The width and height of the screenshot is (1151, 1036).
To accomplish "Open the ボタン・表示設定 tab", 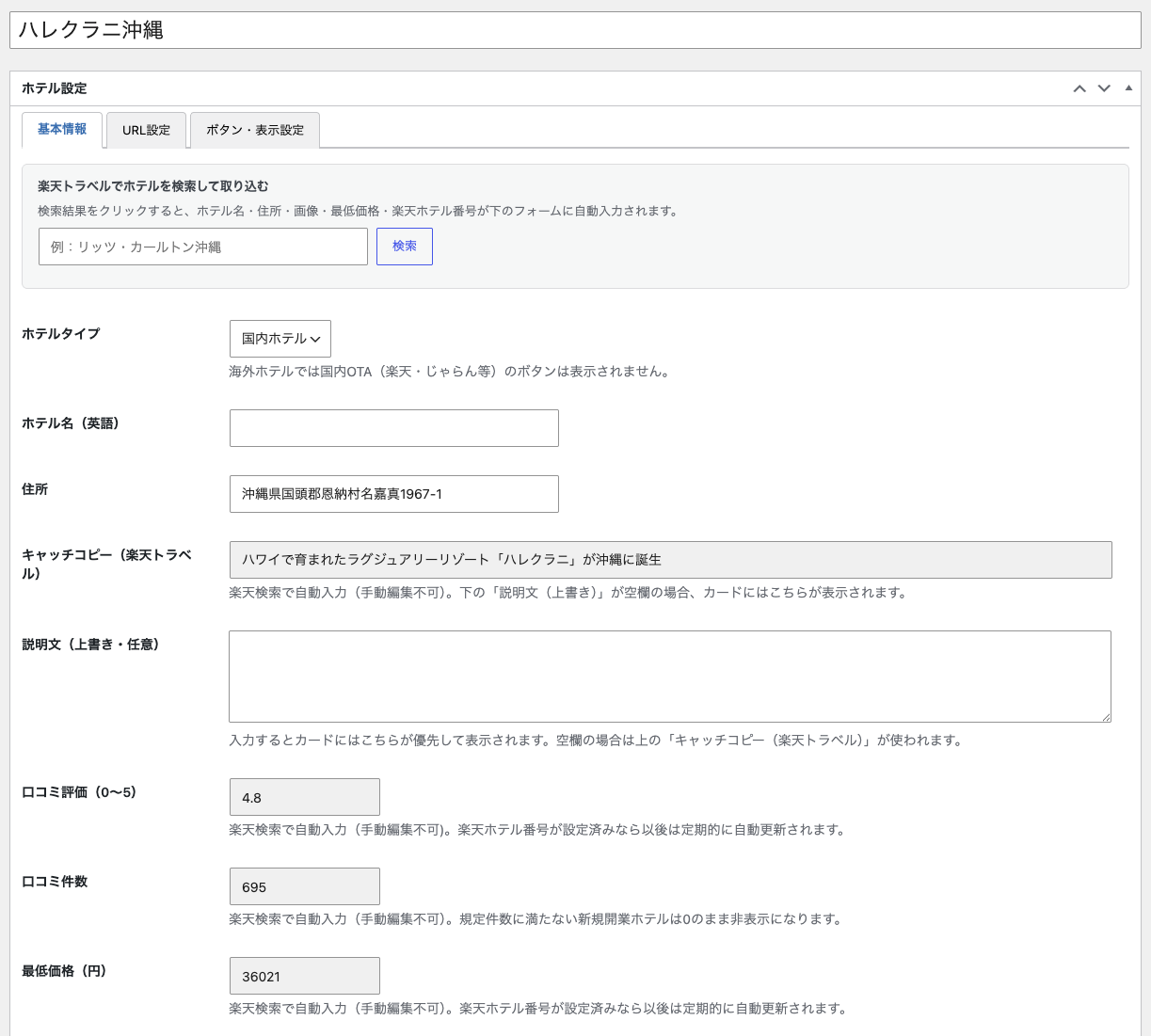I will tap(255, 130).
